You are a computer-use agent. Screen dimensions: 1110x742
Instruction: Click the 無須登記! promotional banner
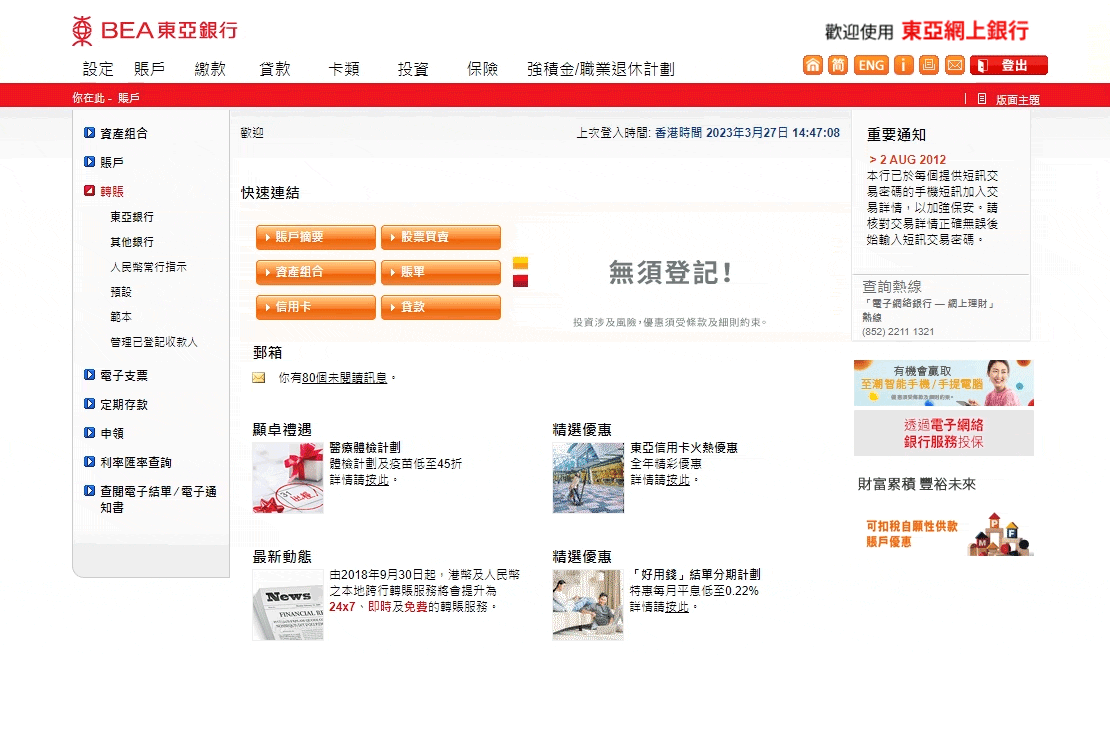pyautogui.click(x=670, y=272)
